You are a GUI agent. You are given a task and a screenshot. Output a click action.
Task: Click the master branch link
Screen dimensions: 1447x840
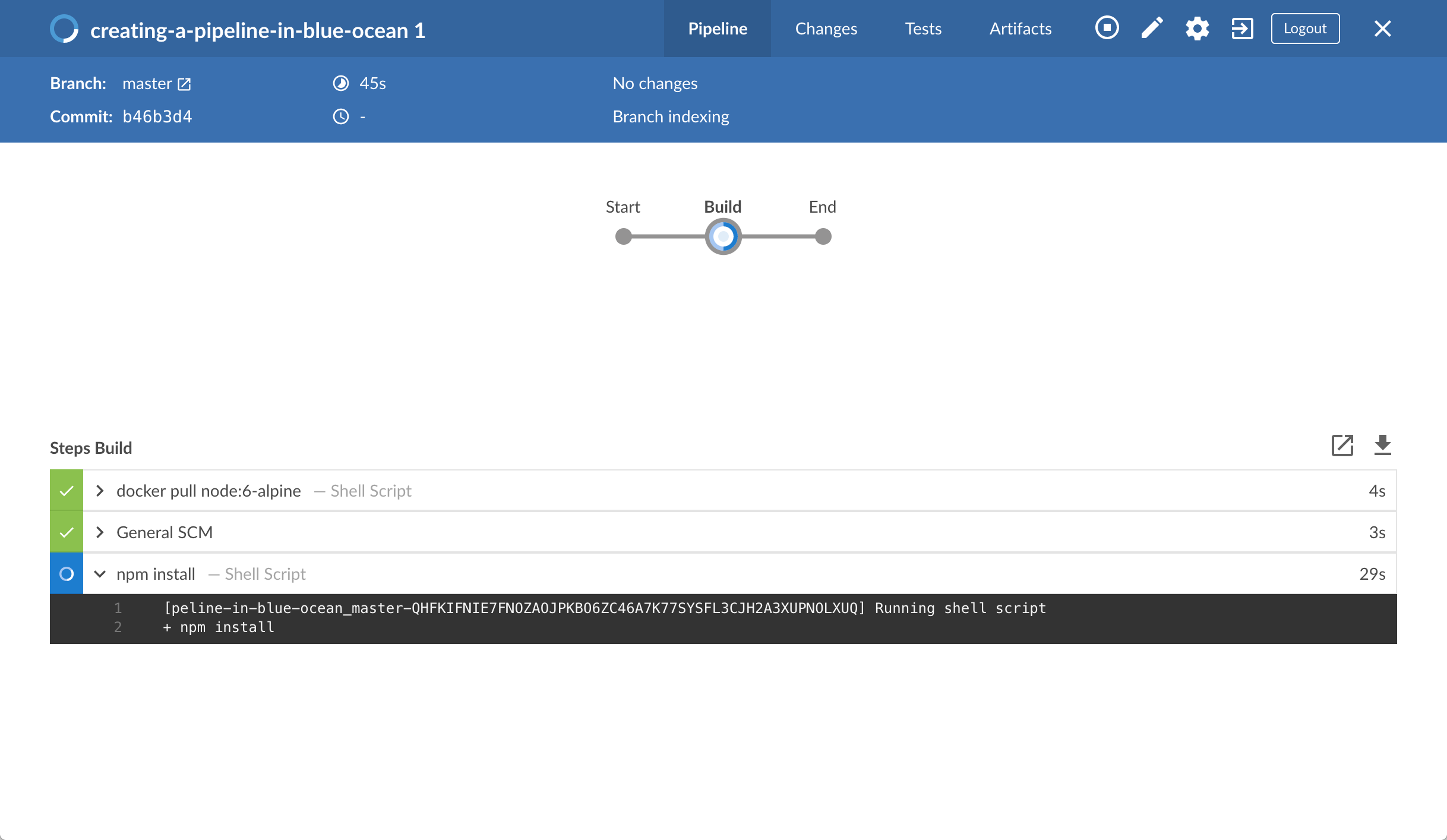pyautogui.click(x=155, y=83)
